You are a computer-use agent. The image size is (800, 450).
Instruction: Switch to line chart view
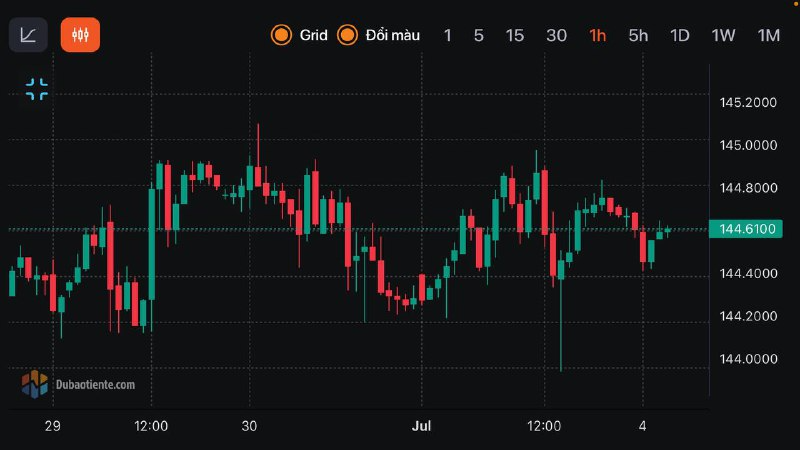point(28,35)
